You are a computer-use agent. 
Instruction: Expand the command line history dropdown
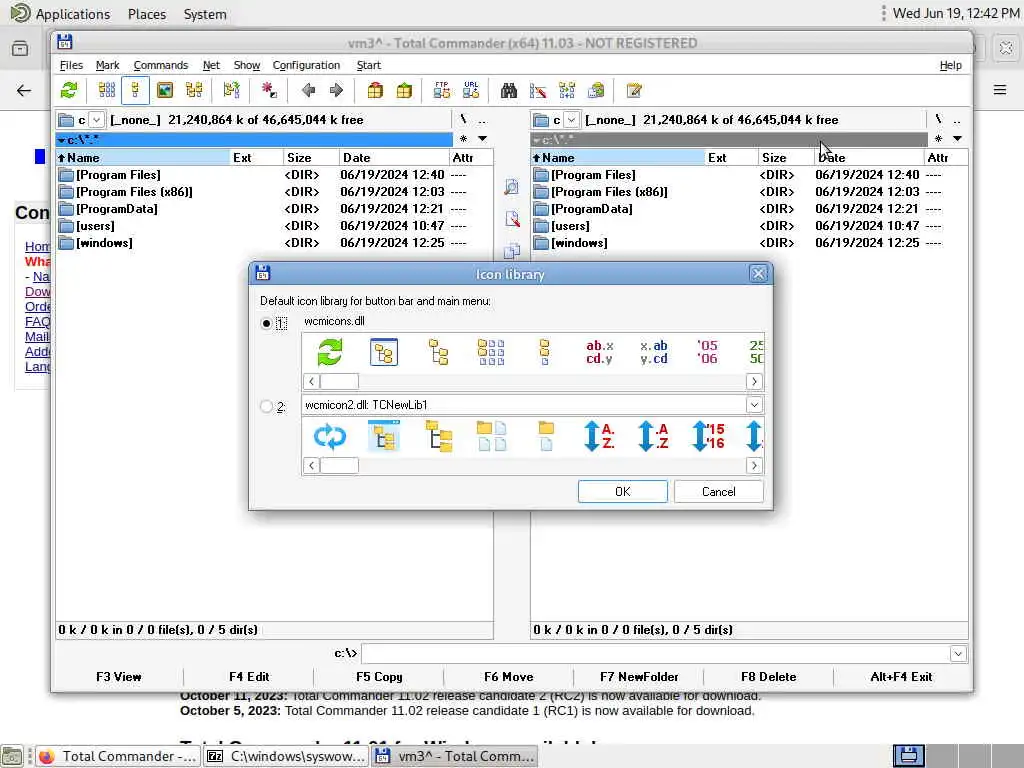(958, 654)
